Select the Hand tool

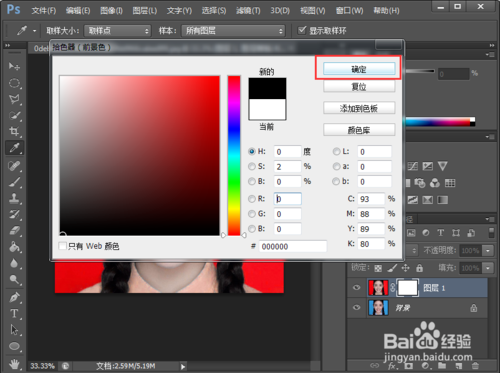click(14, 363)
